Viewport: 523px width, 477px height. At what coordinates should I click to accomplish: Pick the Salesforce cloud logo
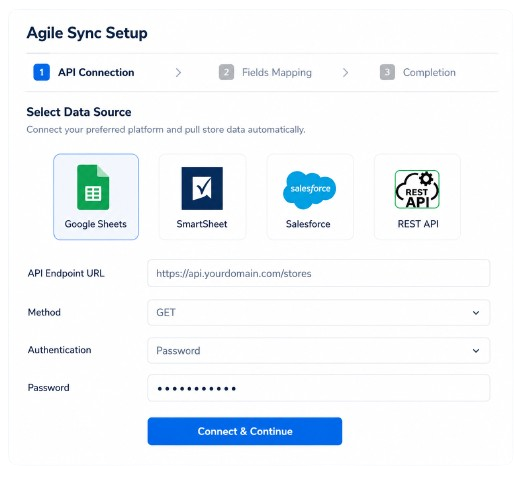(310, 189)
